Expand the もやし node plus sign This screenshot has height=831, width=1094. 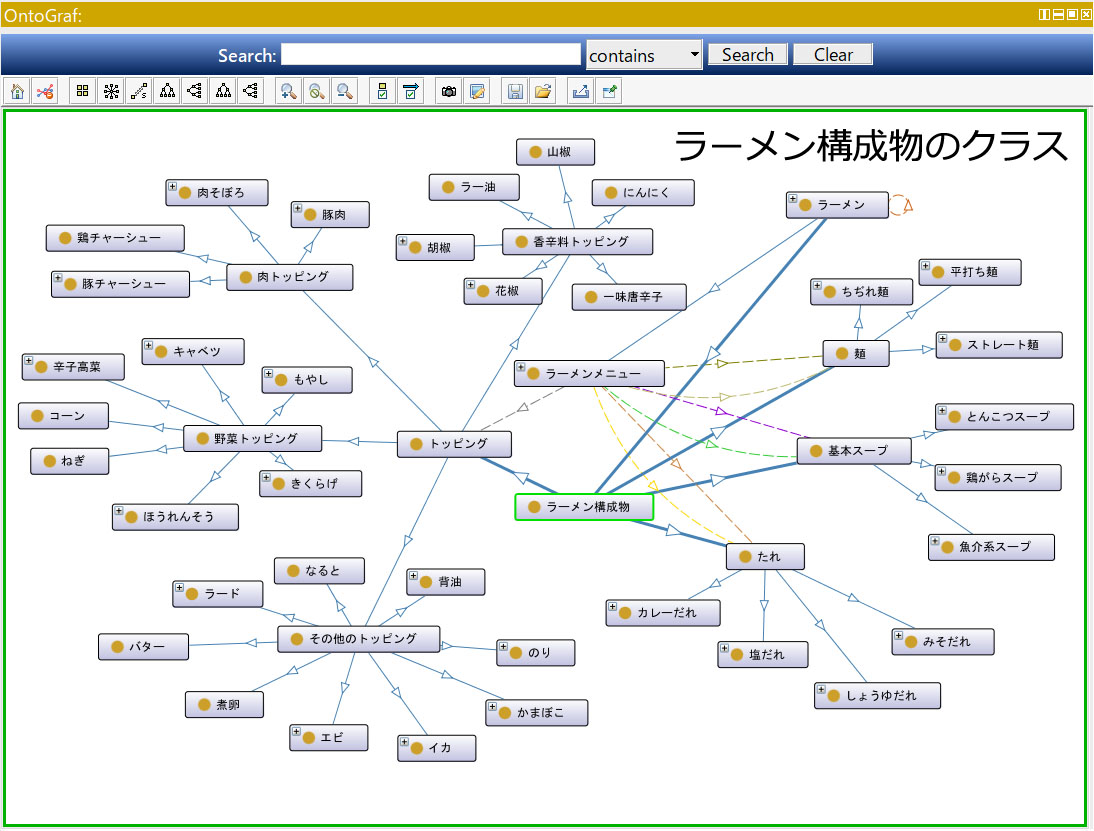click(x=269, y=373)
